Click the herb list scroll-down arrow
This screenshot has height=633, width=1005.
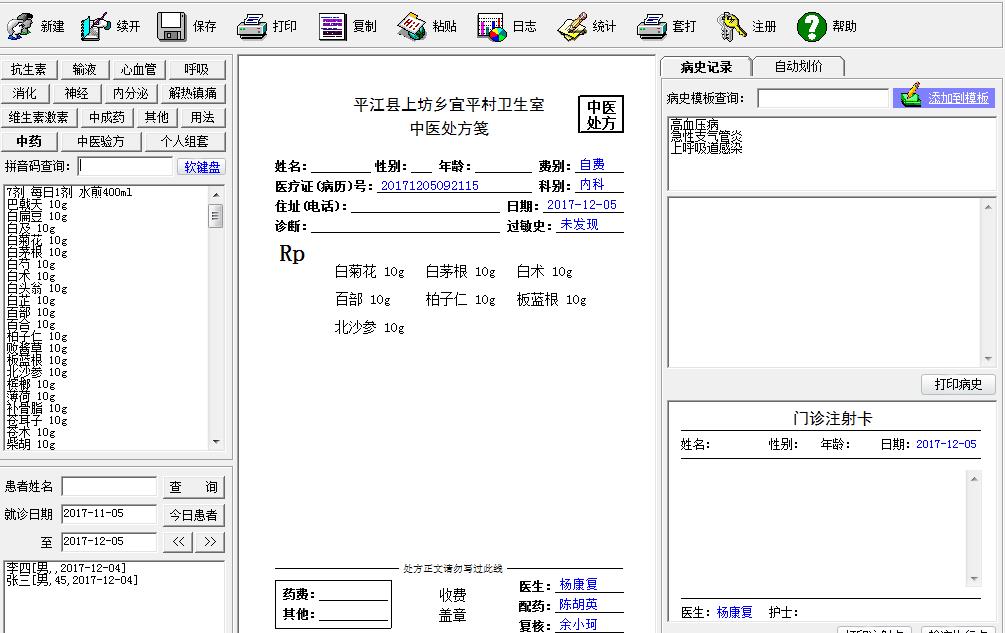point(216,442)
